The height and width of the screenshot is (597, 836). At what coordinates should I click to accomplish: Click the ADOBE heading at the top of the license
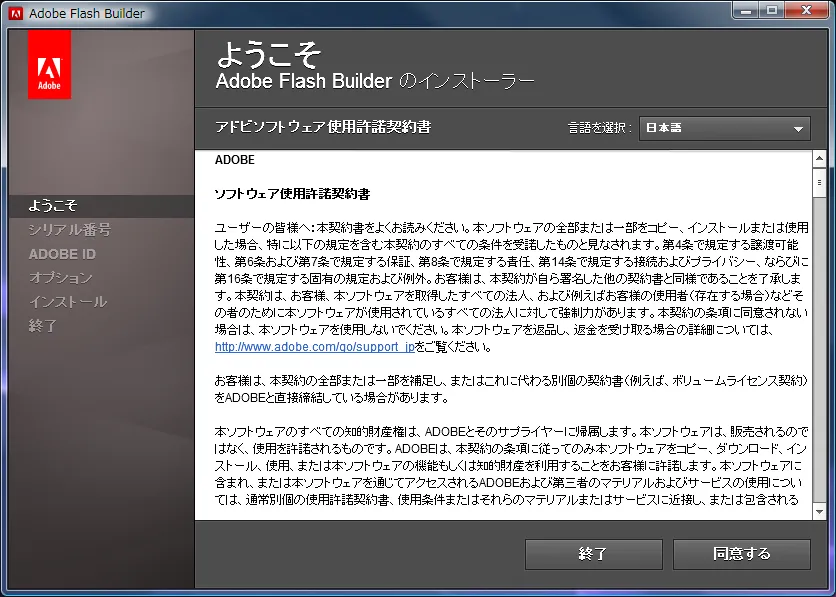coord(235,160)
